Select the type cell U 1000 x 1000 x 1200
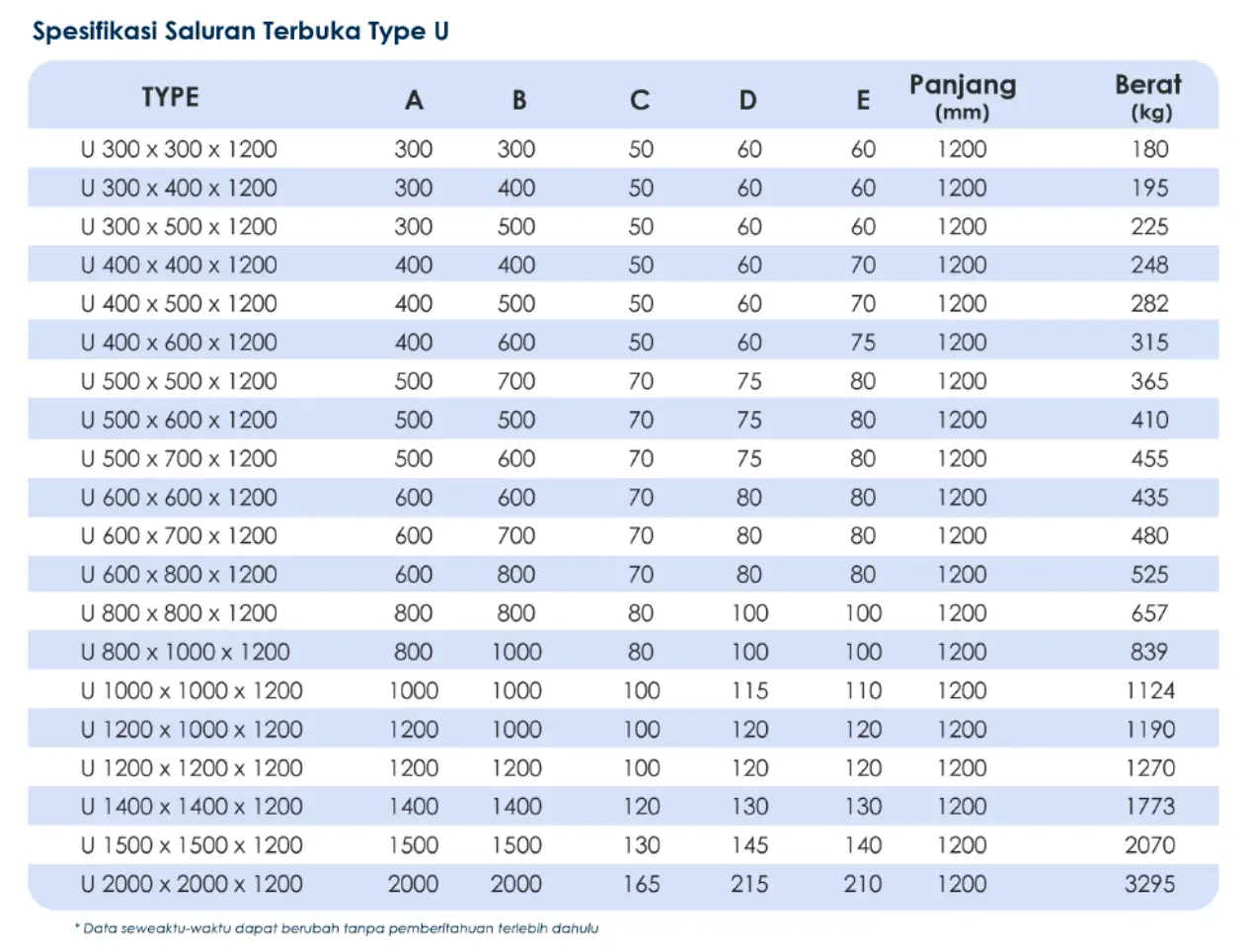Viewport: 1252px width, 952px height. point(192,690)
